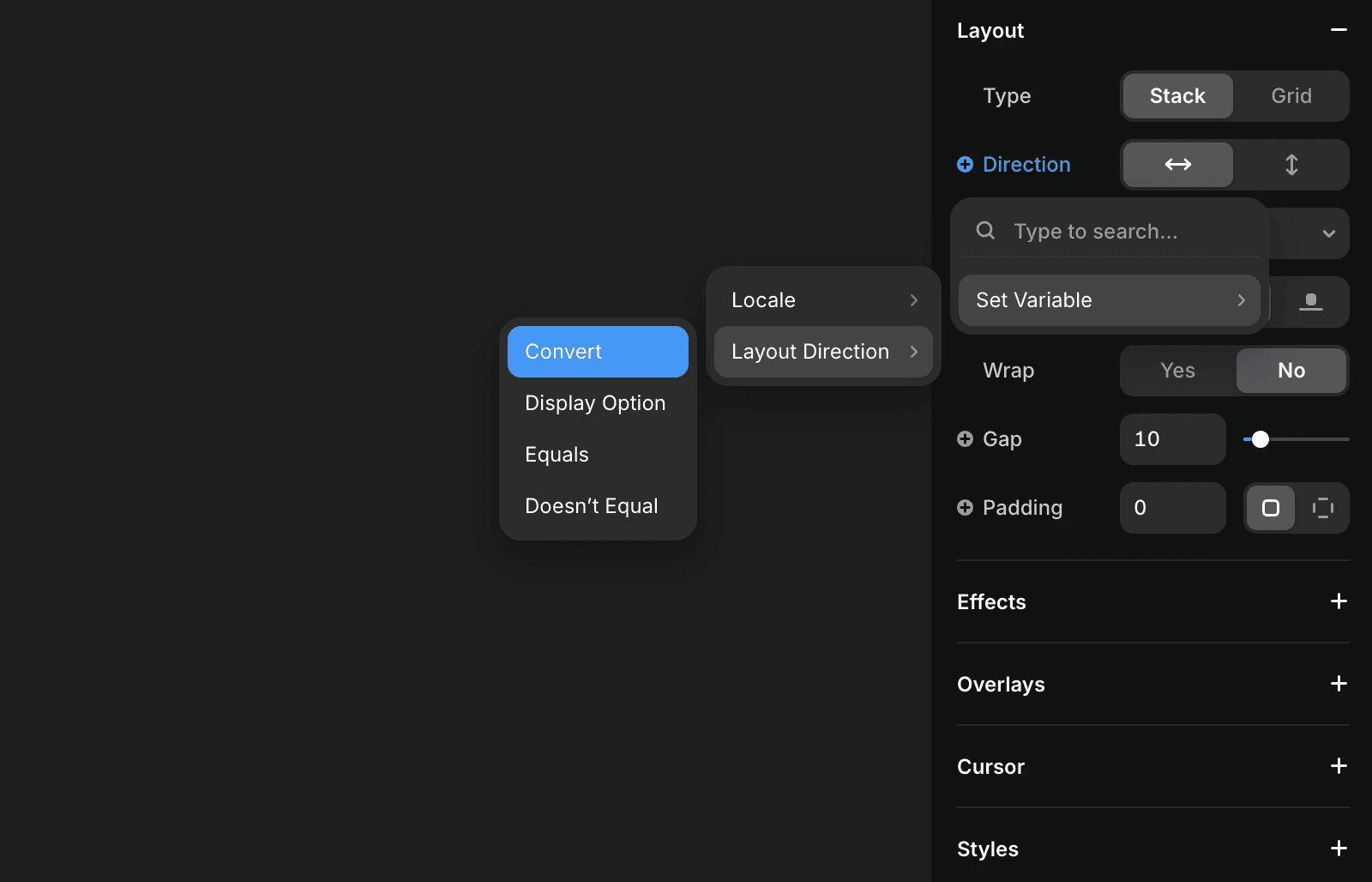Add an Overlay with the plus button
Viewport: 1372px width, 882px height.
pyautogui.click(x=1338, y=684)
